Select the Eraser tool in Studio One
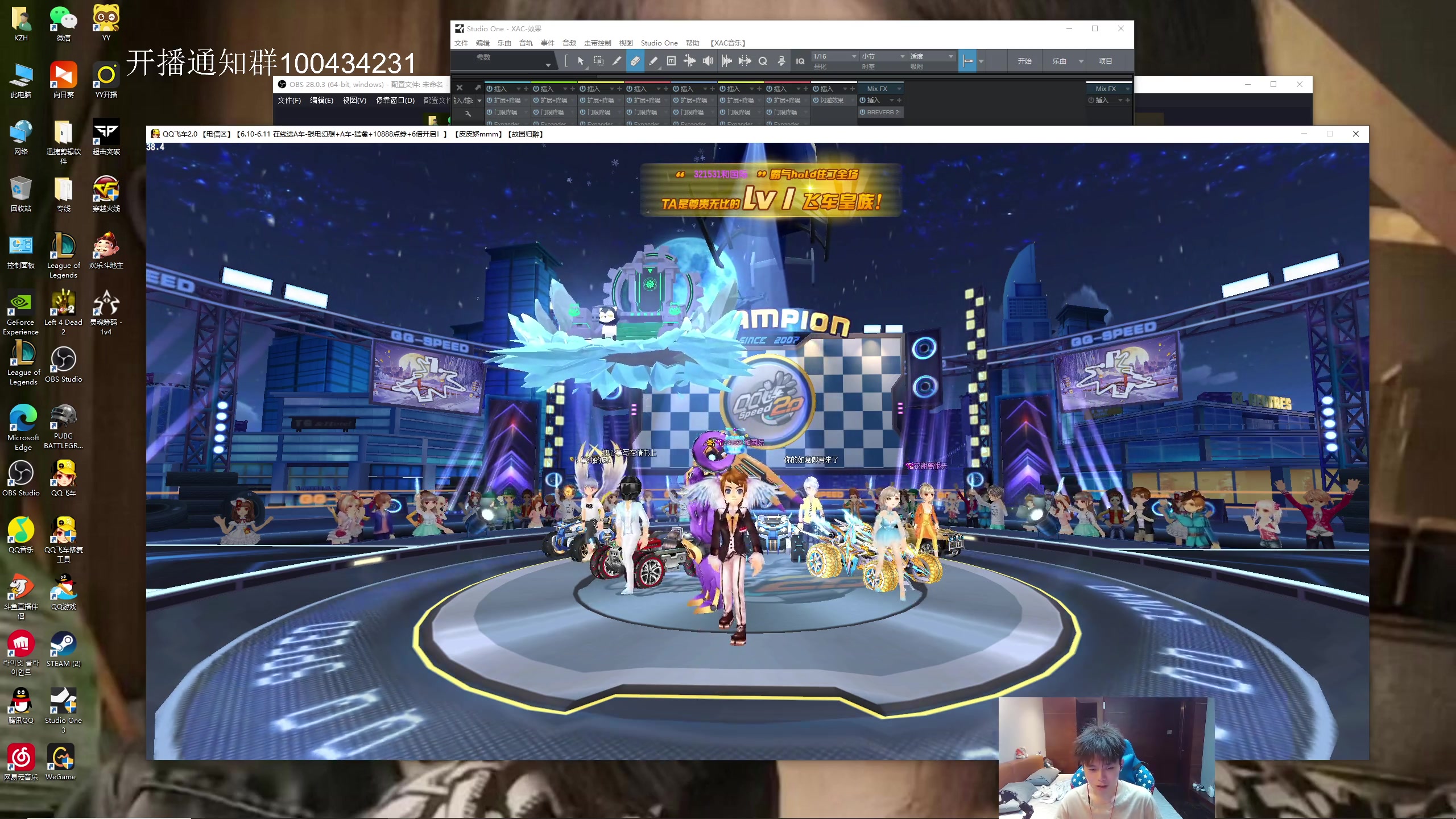The width and height of the screenshot is (1456, 819). 635,61
